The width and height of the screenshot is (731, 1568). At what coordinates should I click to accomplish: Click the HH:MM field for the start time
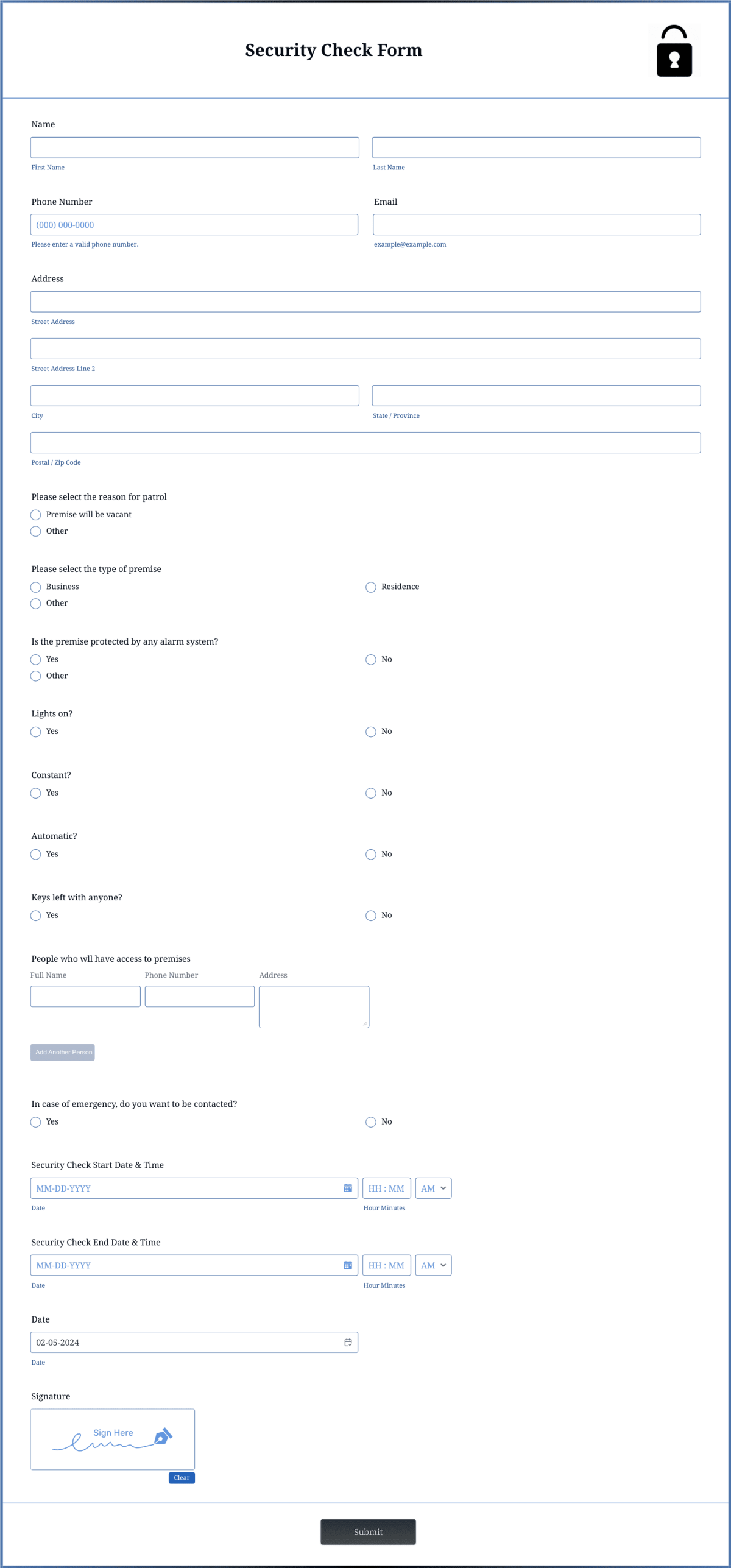(386, 1187)
